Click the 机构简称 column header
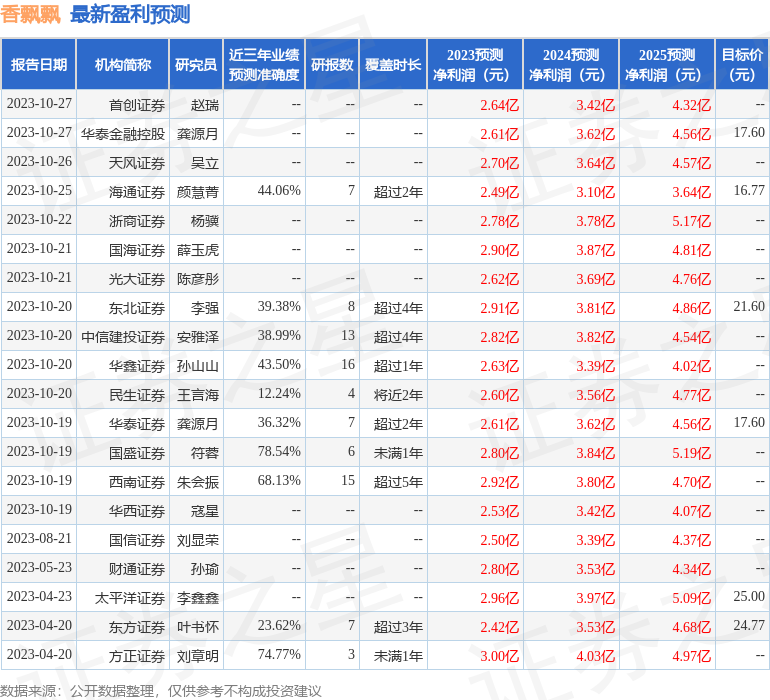 click(x=123, y=64)
